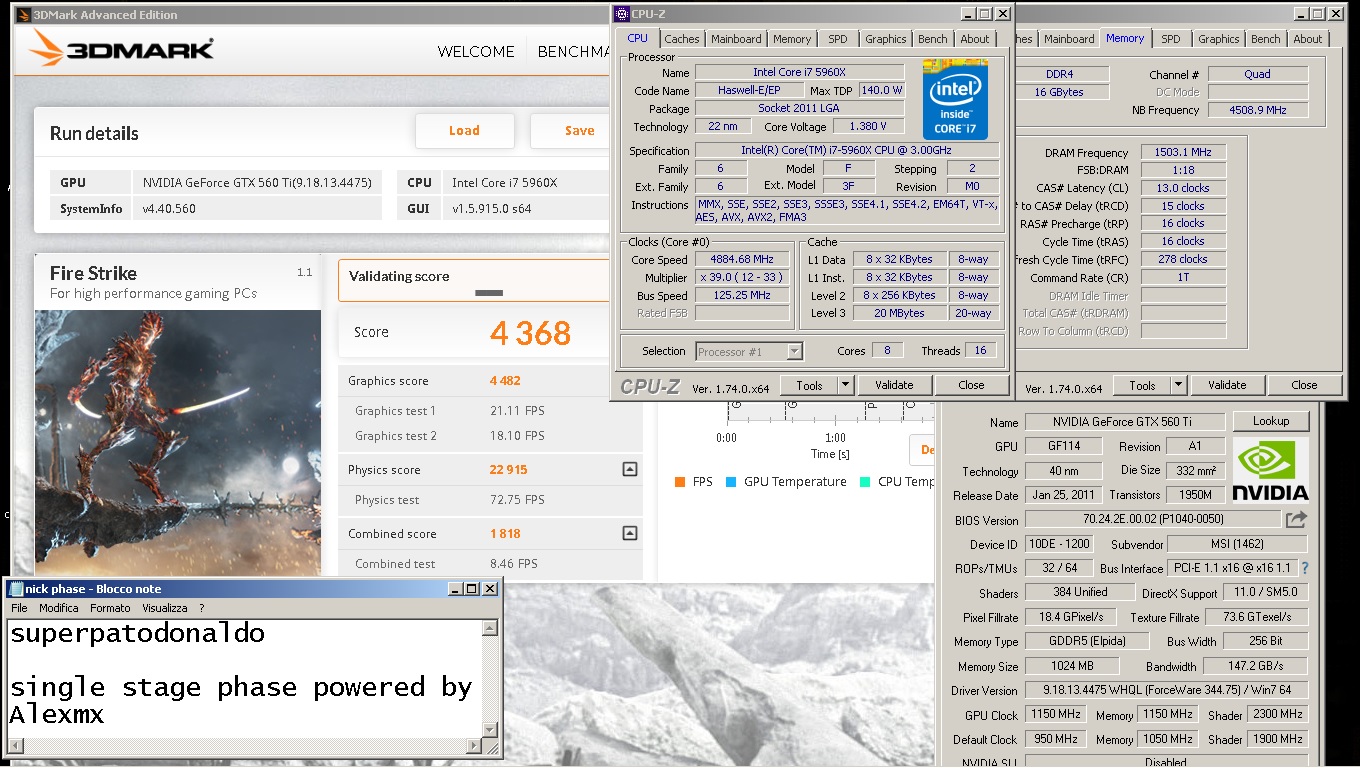Click the Close button in rear CPU-Z window

[x=1304, y=385]
